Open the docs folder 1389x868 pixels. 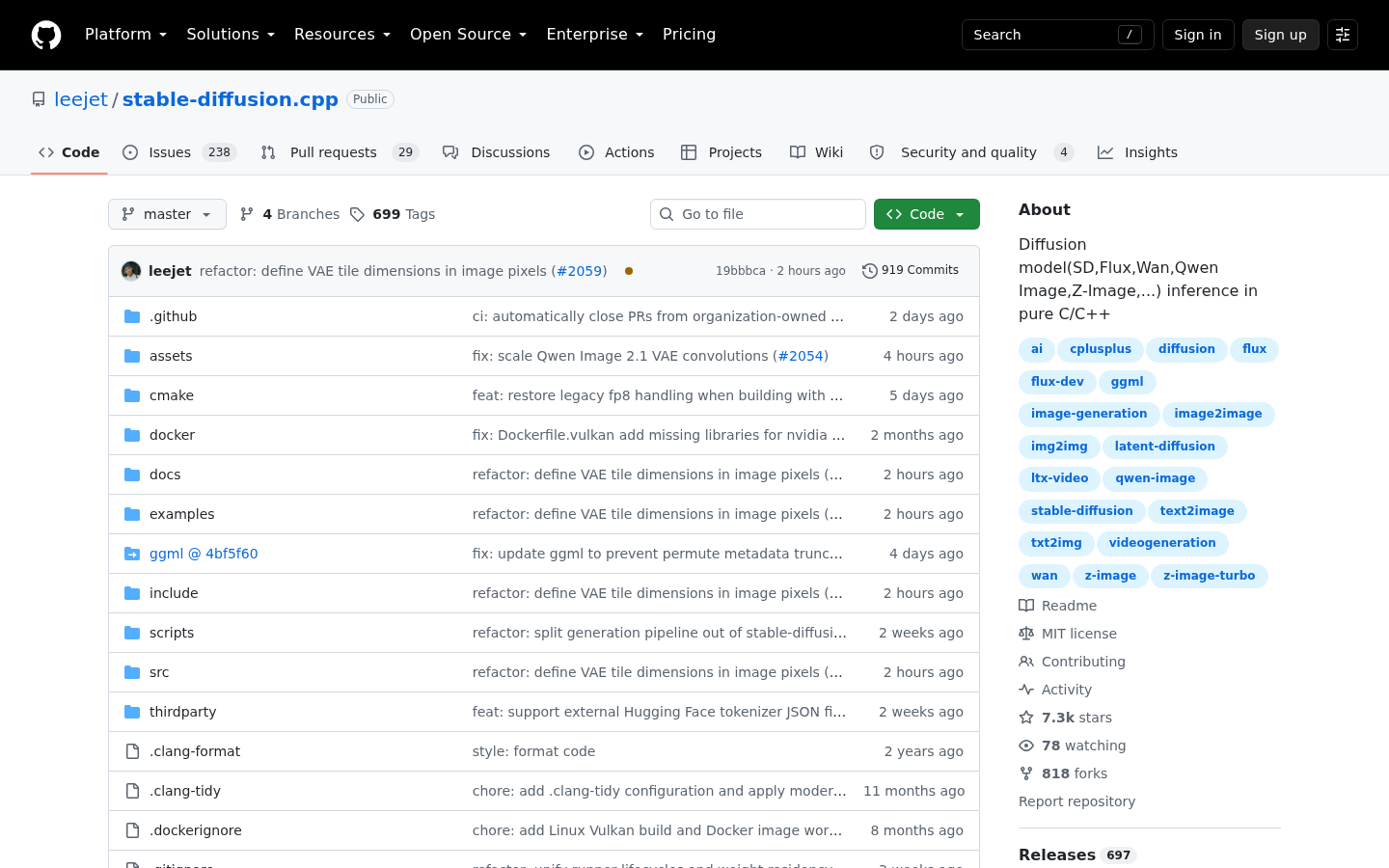coord(165,475)
